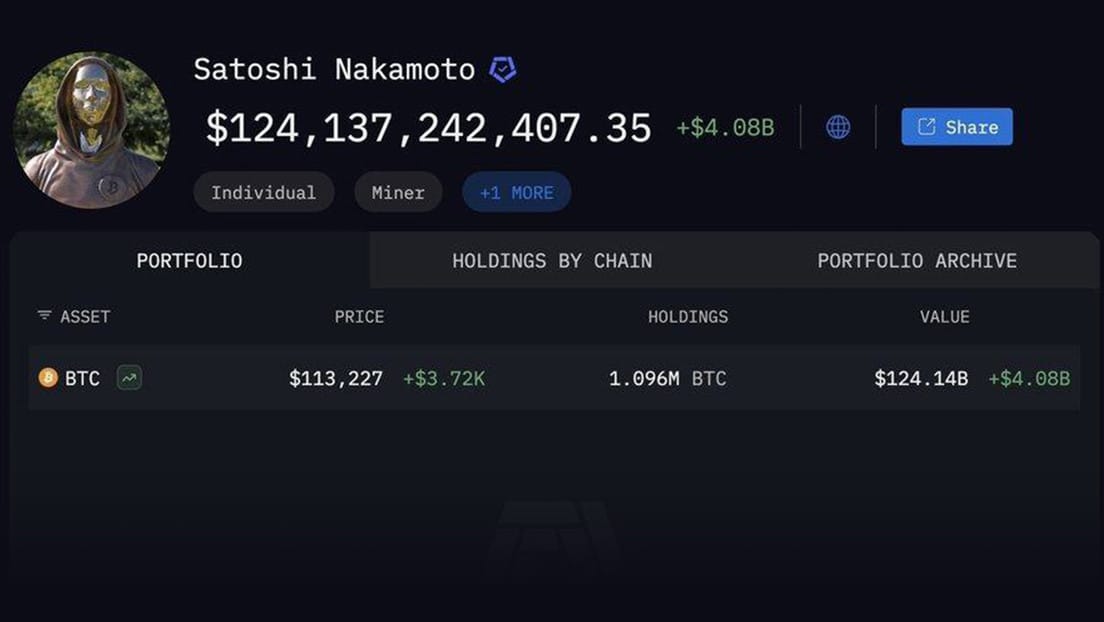Click the 1.096M BTC holdings cell
The image size is (1104, 622).
[x=667, y=379]
